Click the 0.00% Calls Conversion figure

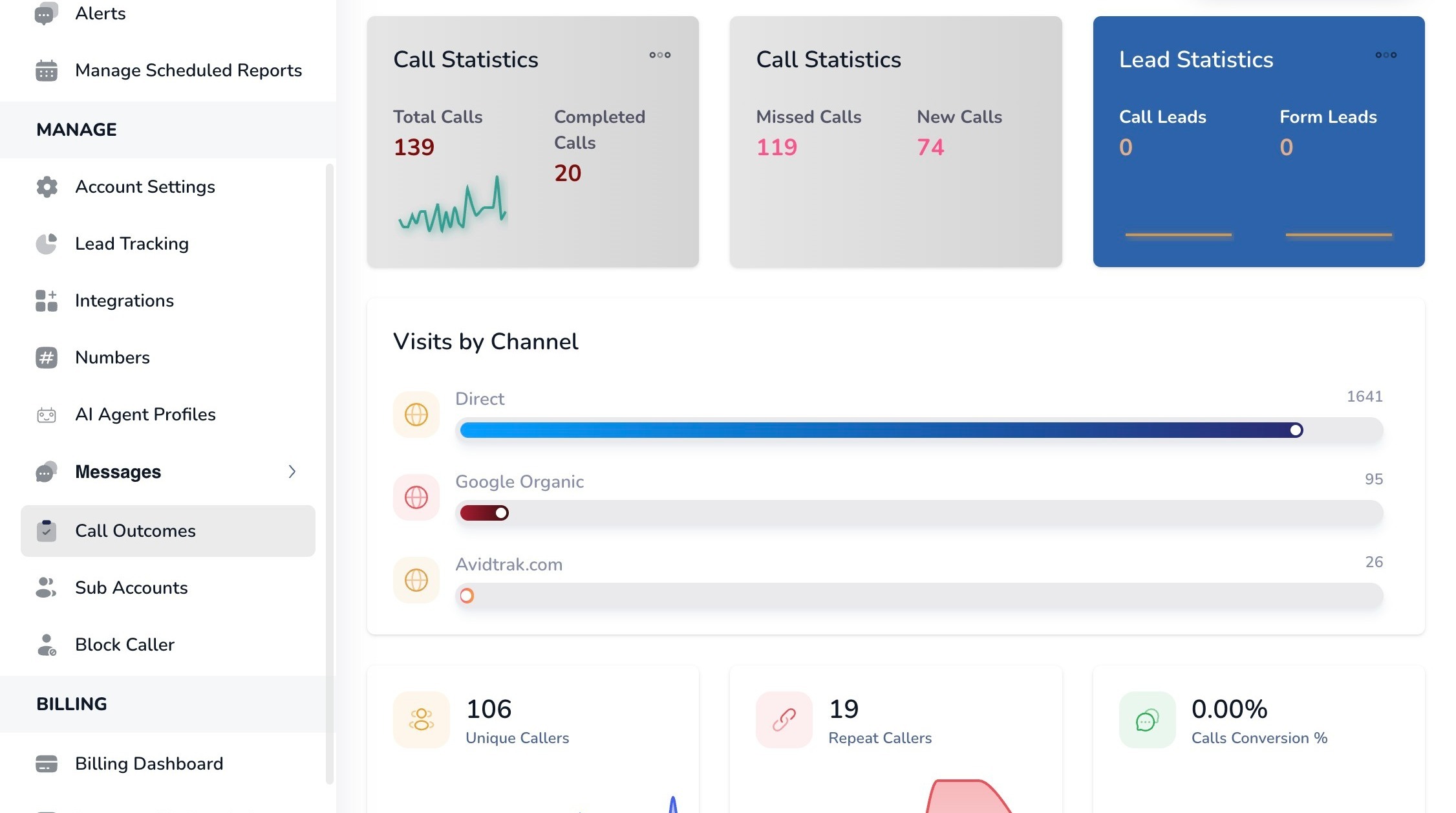point(1229,710)
